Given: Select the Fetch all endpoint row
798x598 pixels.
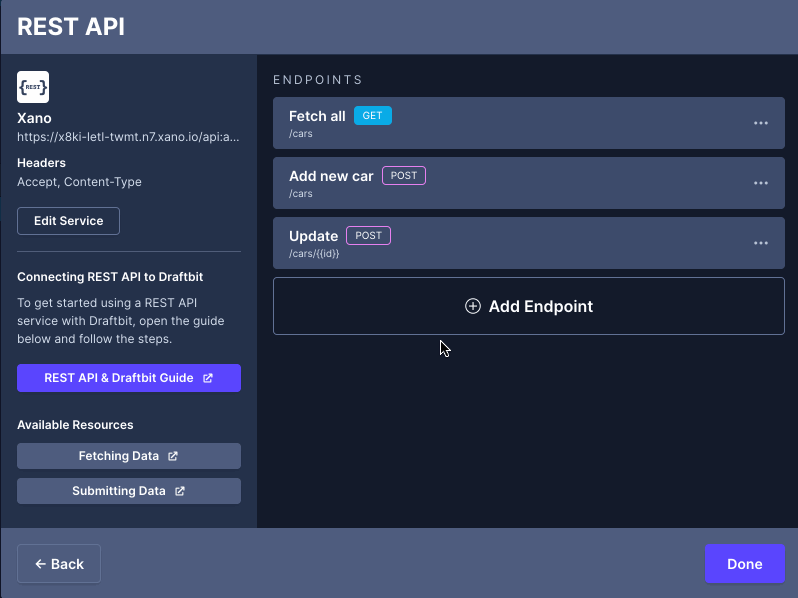Looking at the screenshot, I should (x=529, y=123).
